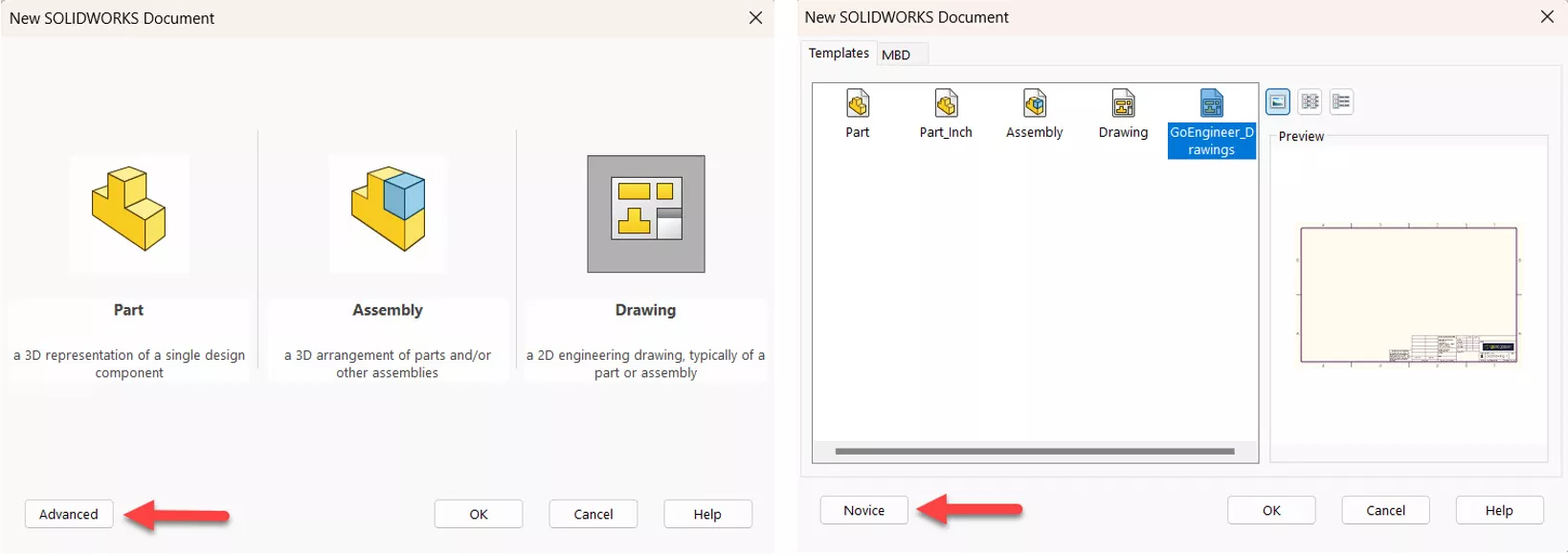The height and width of the screenshot is (556, 1568).
Task: Click the 'Assembly' label in novice dialog
Action: pyautogui.click(x=388, y=310)
